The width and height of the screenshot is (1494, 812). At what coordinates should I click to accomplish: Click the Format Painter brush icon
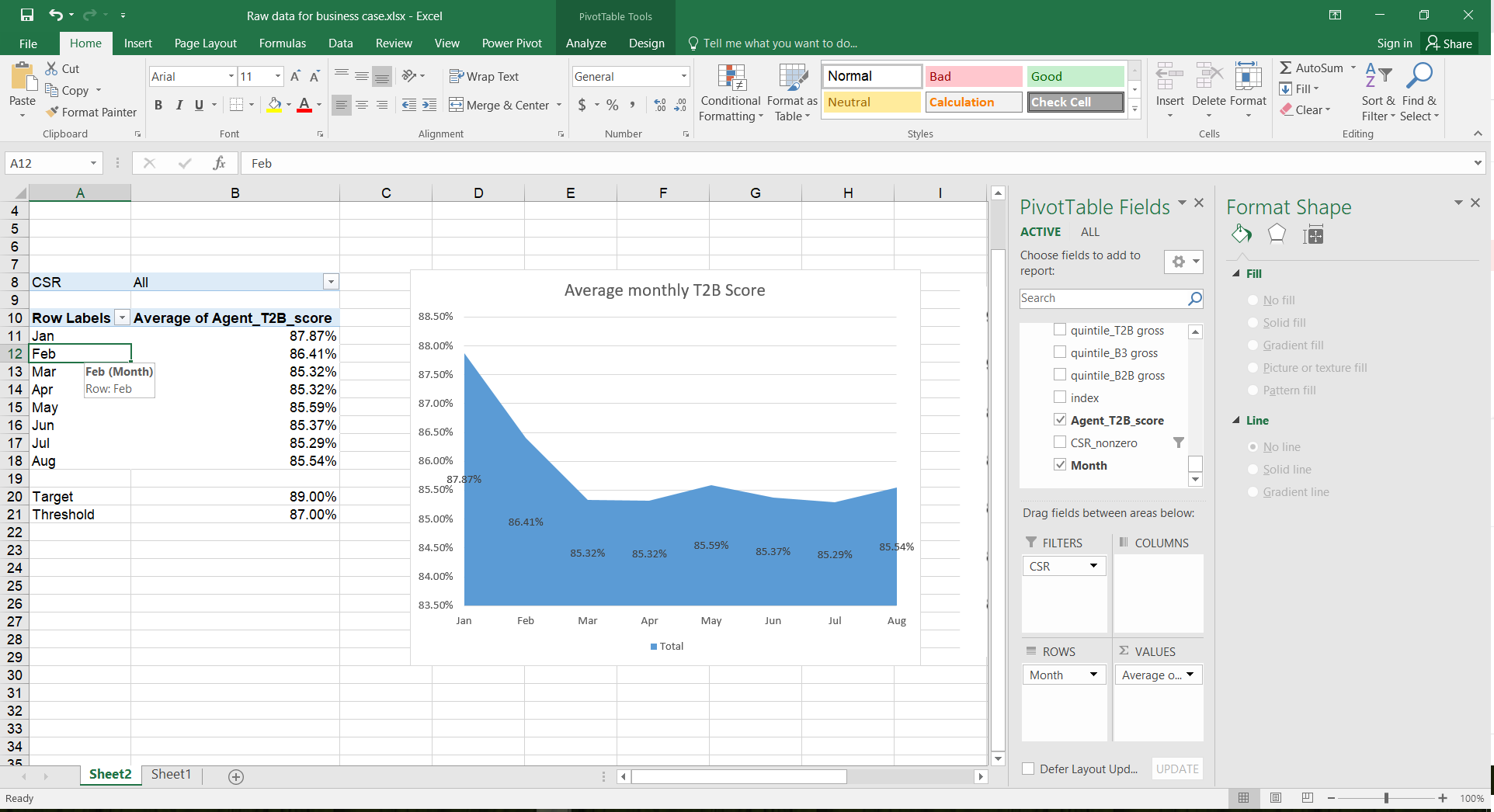click(x=52, y=112)
